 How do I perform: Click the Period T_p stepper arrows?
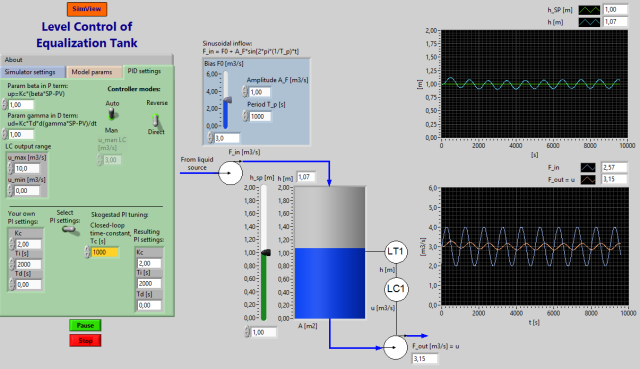[x=244, y=116]
